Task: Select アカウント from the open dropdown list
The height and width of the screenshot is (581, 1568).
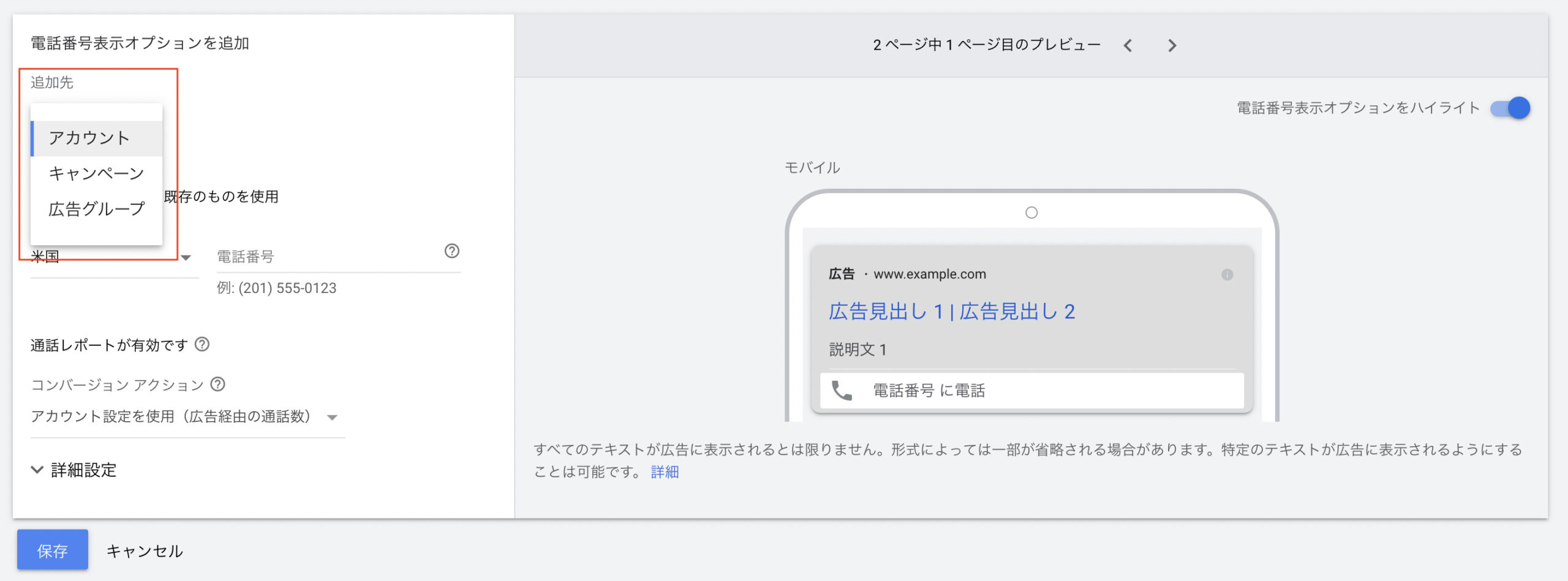Action: pos(89,138)
